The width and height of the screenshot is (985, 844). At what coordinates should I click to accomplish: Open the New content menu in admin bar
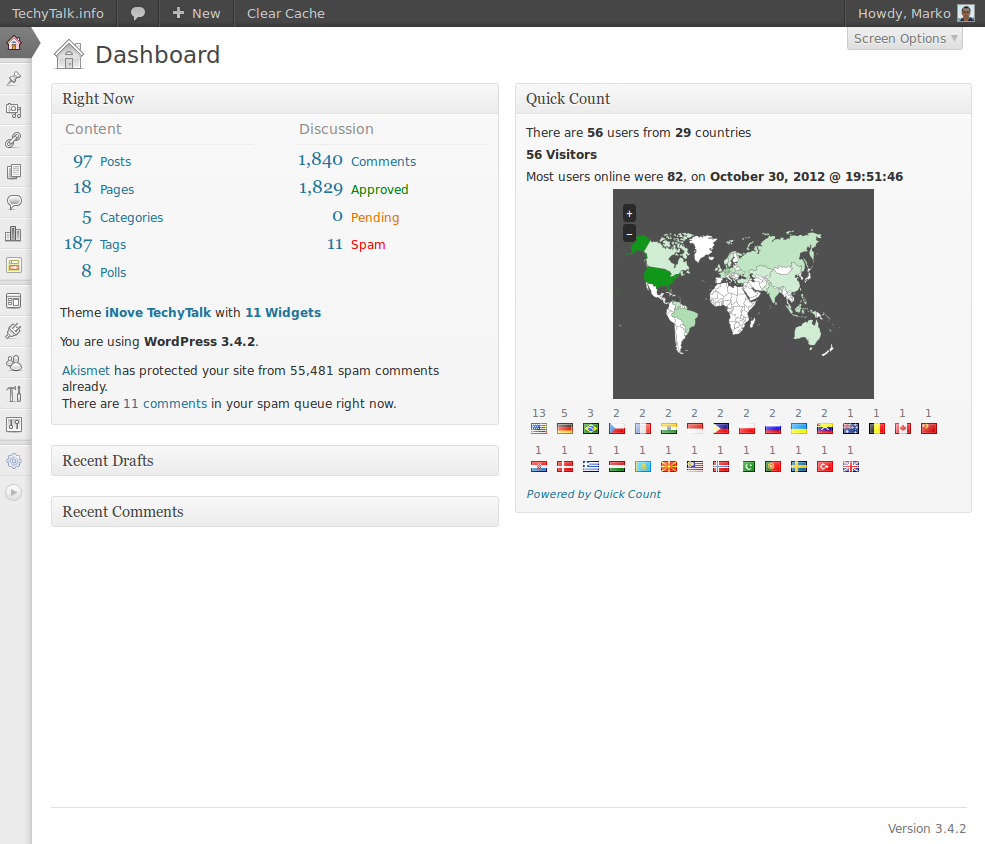pyautogui.click(x=196, y=13)
